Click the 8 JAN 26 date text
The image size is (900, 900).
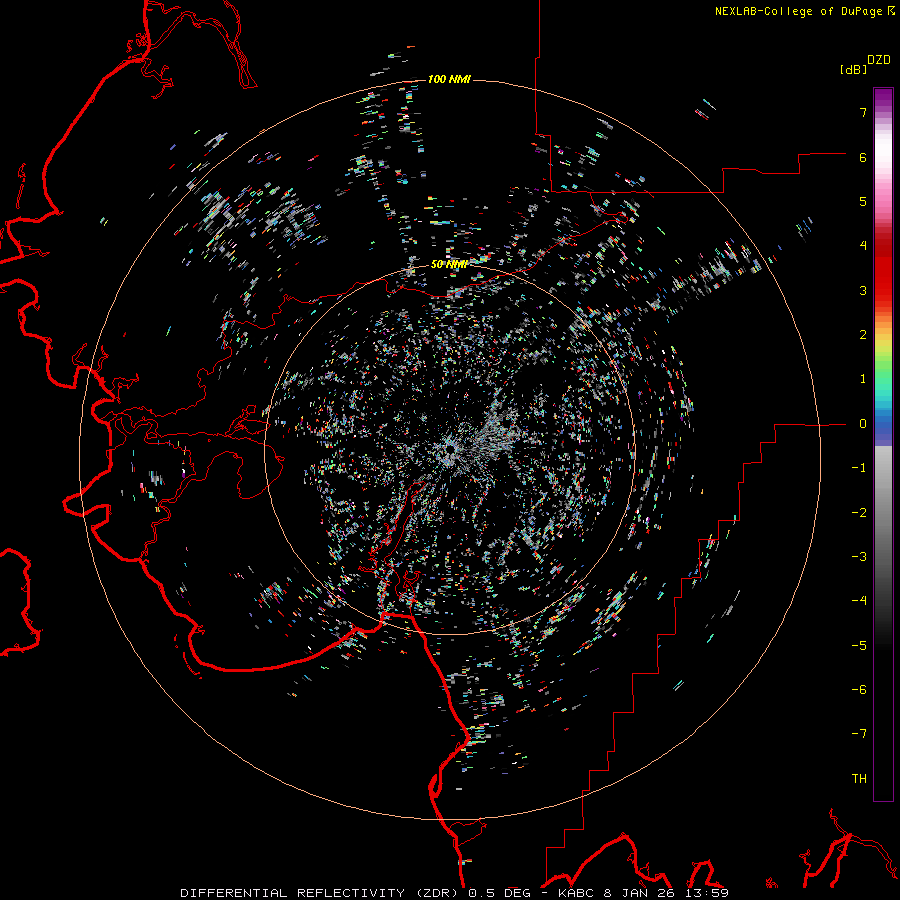pos(639,893)
